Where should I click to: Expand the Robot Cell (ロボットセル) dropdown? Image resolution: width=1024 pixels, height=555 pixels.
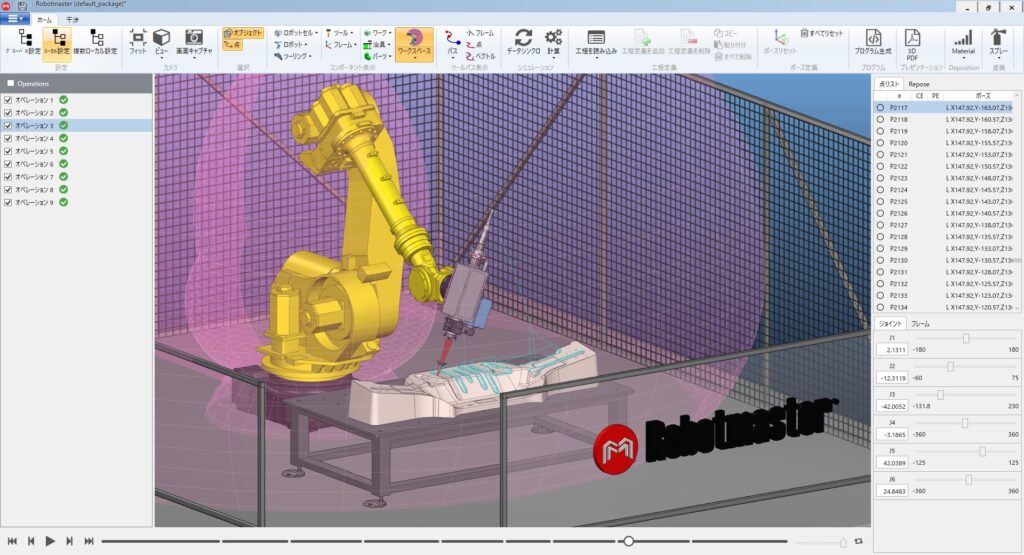coord(296,33)
